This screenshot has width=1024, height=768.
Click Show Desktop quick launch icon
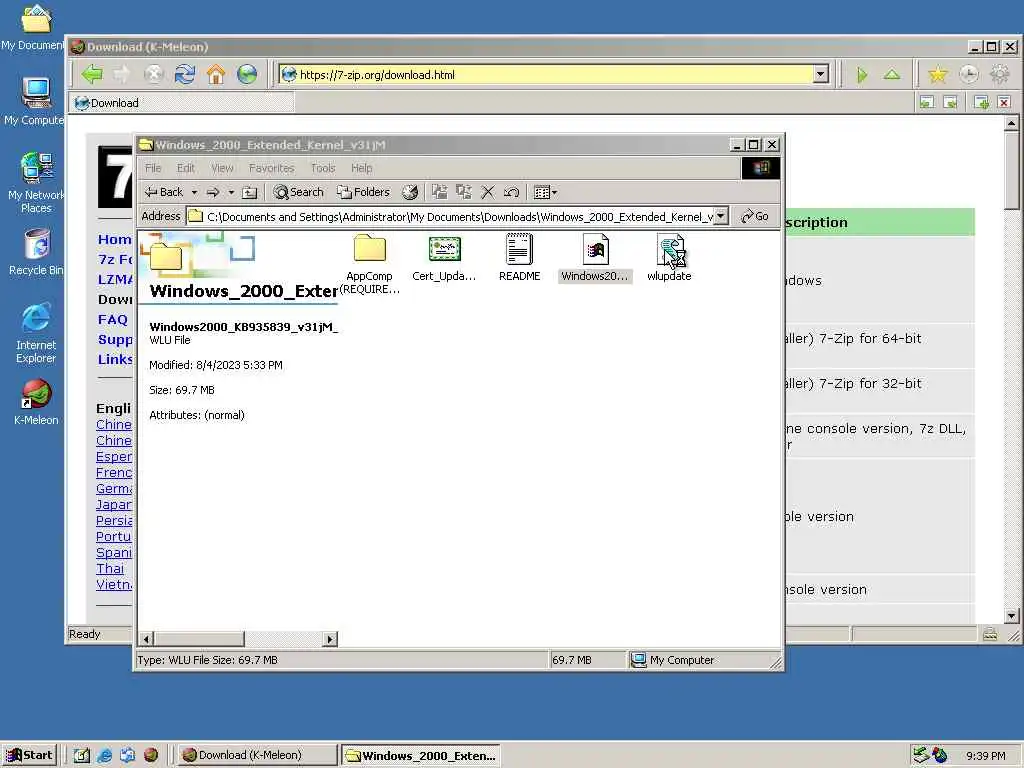pyautogui.click(x=82, y=755)
